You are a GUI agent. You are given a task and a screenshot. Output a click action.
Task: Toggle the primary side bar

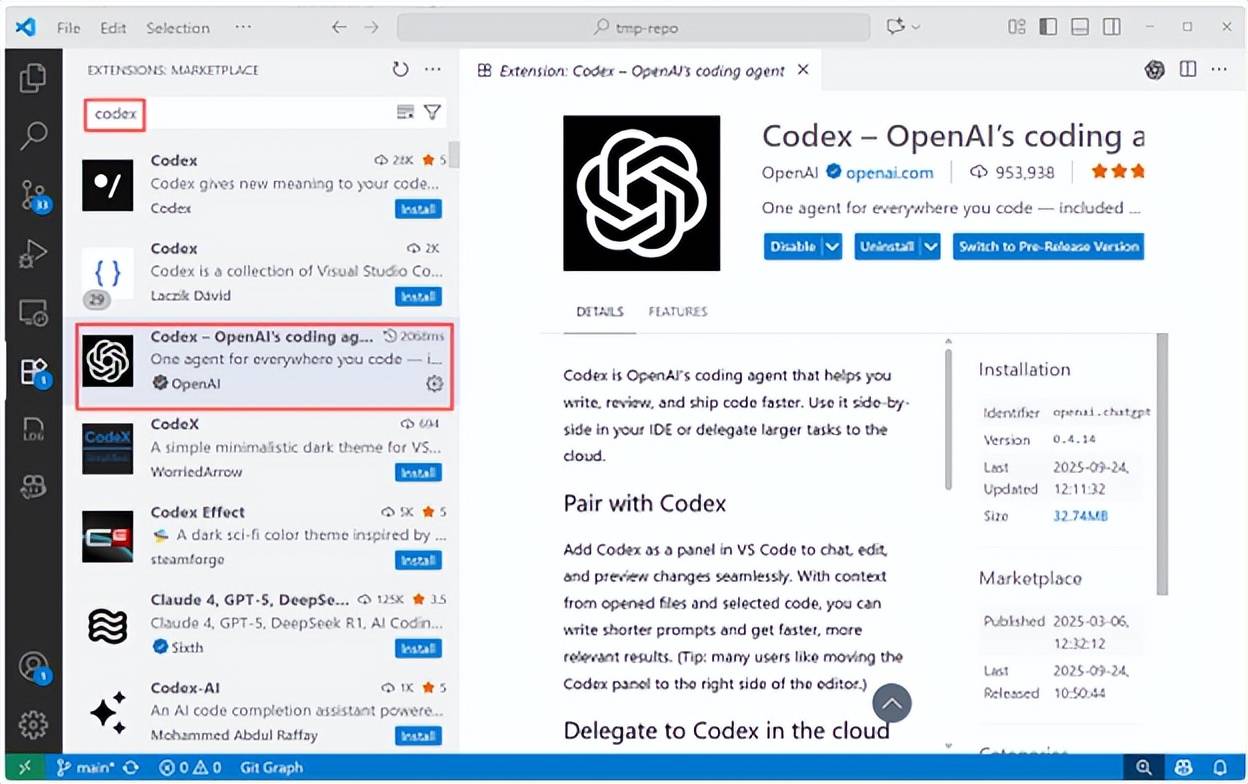click(1048, 27)
